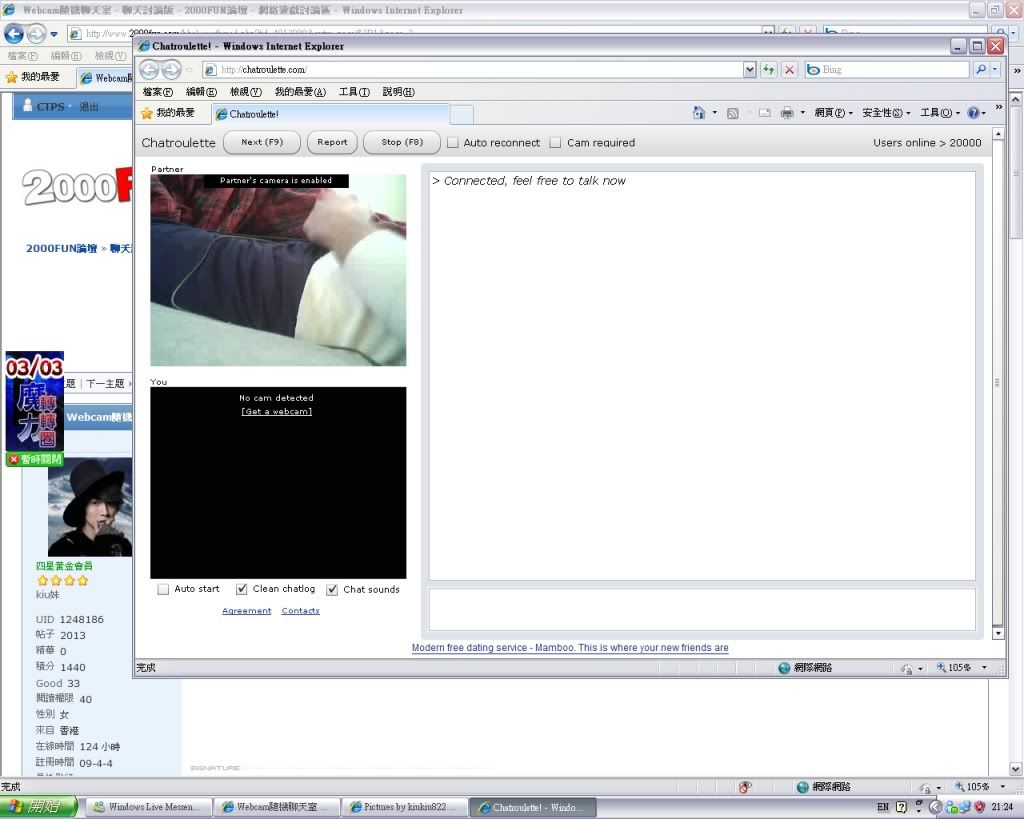Click the Print icon in command bar
Viewport: 1024px width, 819px height.
pyautogui.click(x=787, y=113)
